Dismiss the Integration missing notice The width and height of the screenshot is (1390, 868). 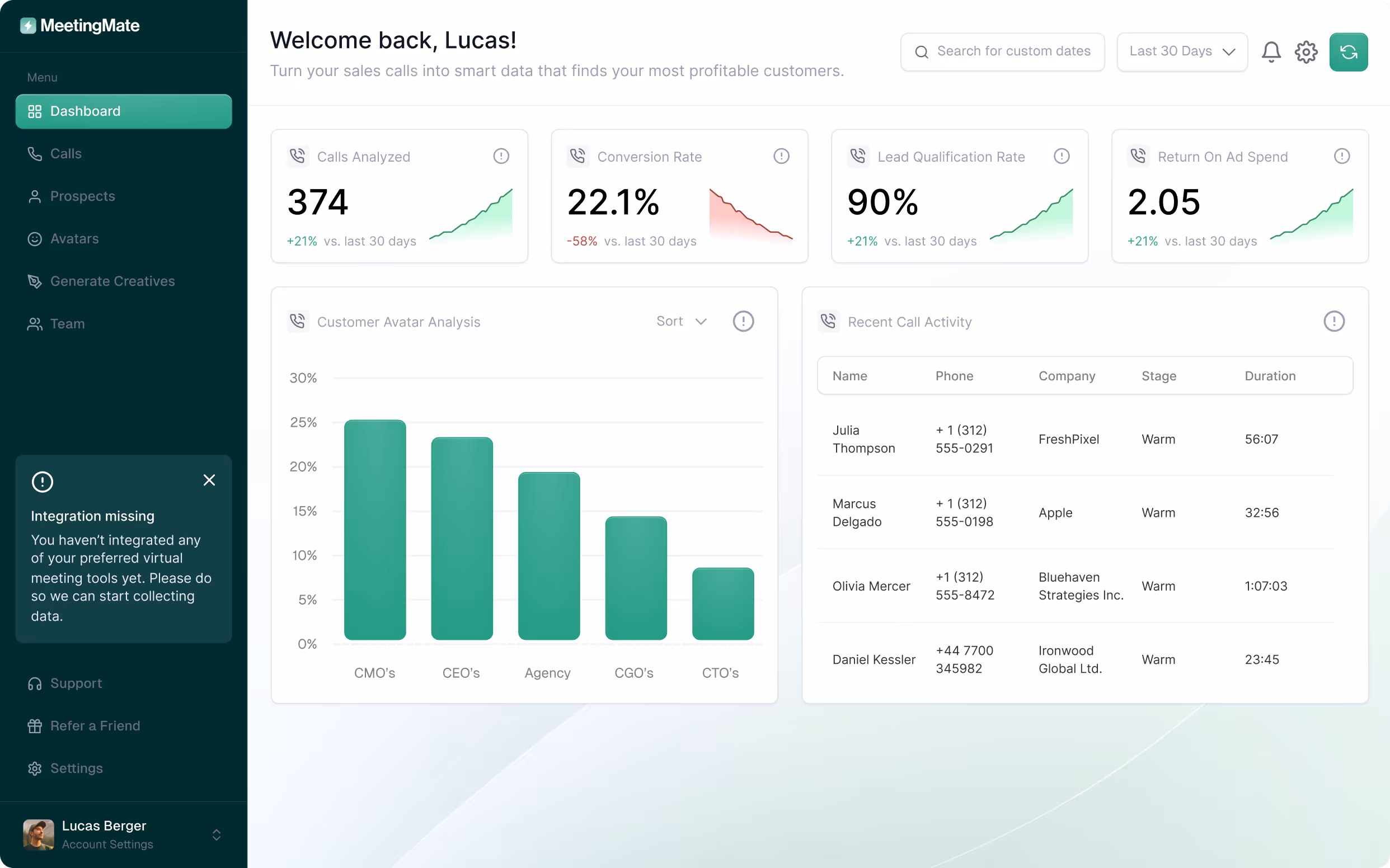click(209, 480)
